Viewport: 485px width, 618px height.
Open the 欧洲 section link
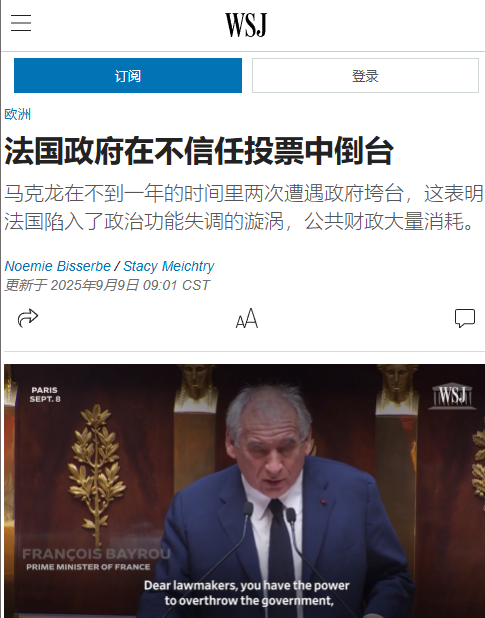[x=17, y=114]
